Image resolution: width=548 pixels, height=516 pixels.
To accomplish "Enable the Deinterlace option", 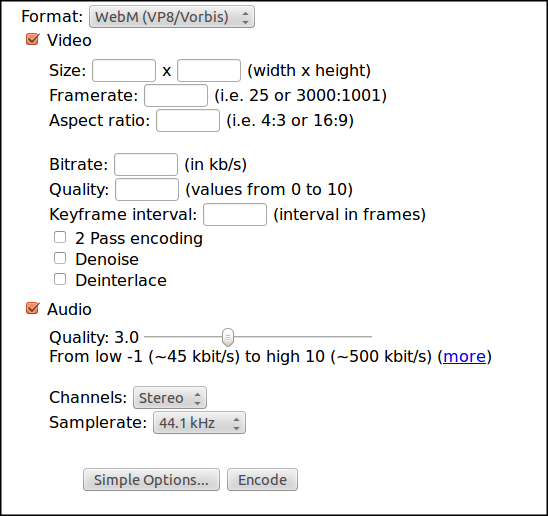I will pyautogui.click(x=60, y=279).
